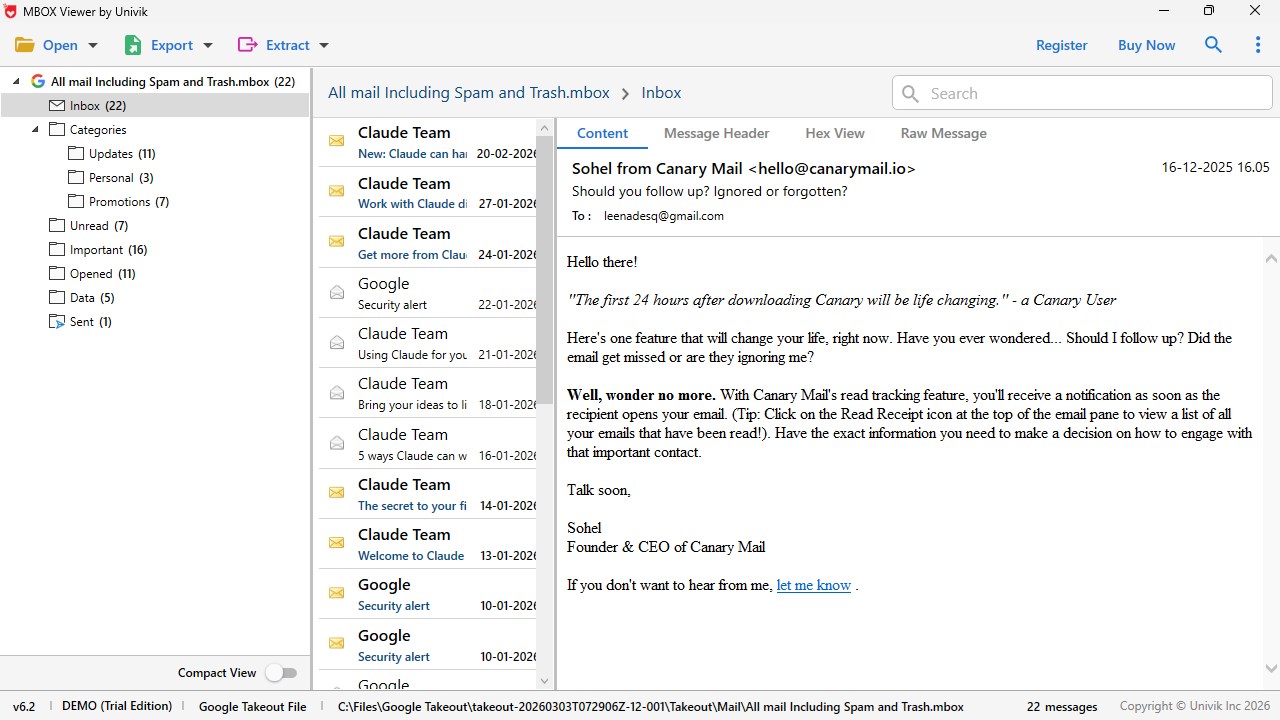
Task: Collapse the Categories tree node
Action: pos(36,130)
